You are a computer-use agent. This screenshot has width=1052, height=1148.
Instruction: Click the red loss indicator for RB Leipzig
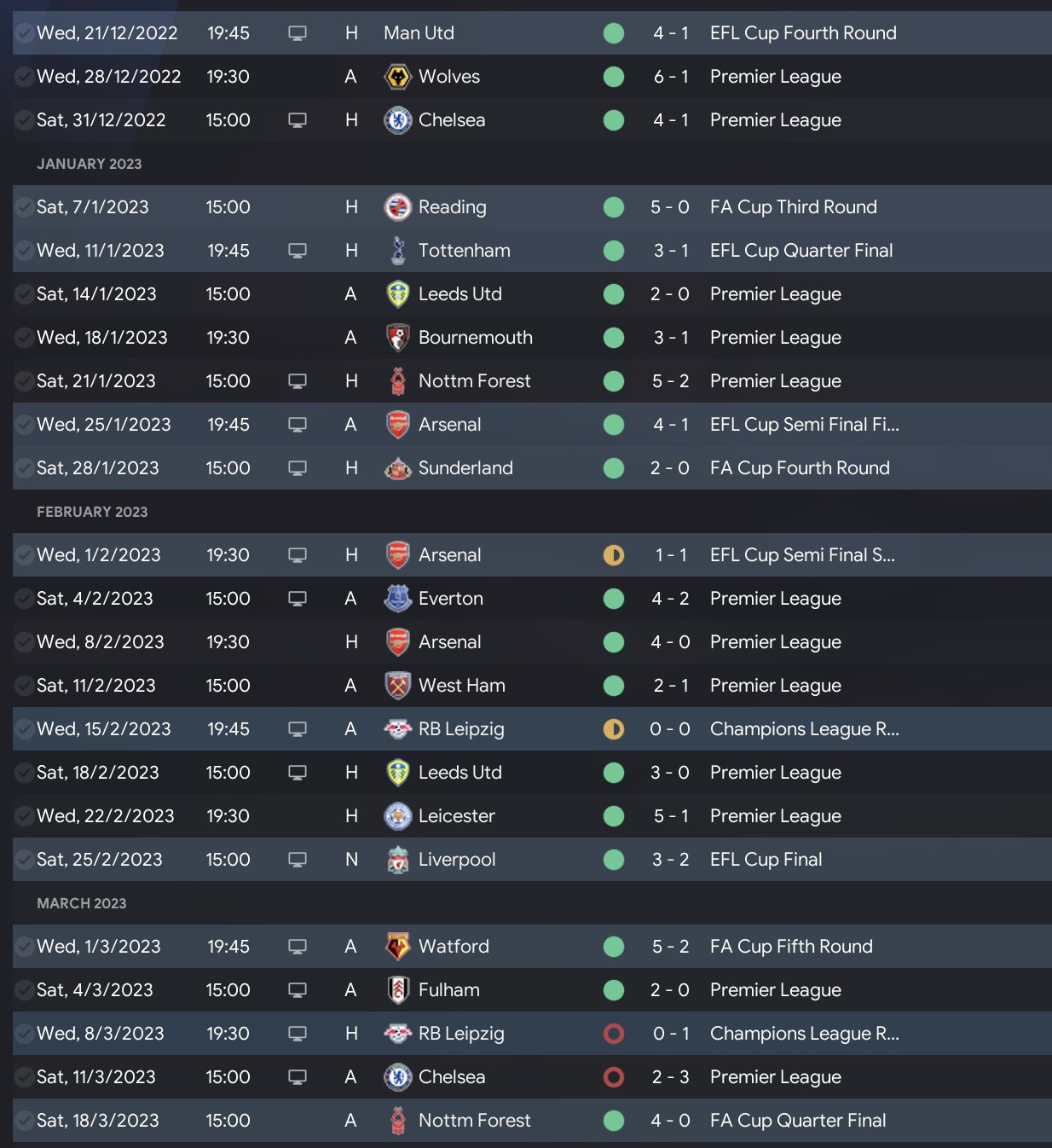coord(614,1034)
